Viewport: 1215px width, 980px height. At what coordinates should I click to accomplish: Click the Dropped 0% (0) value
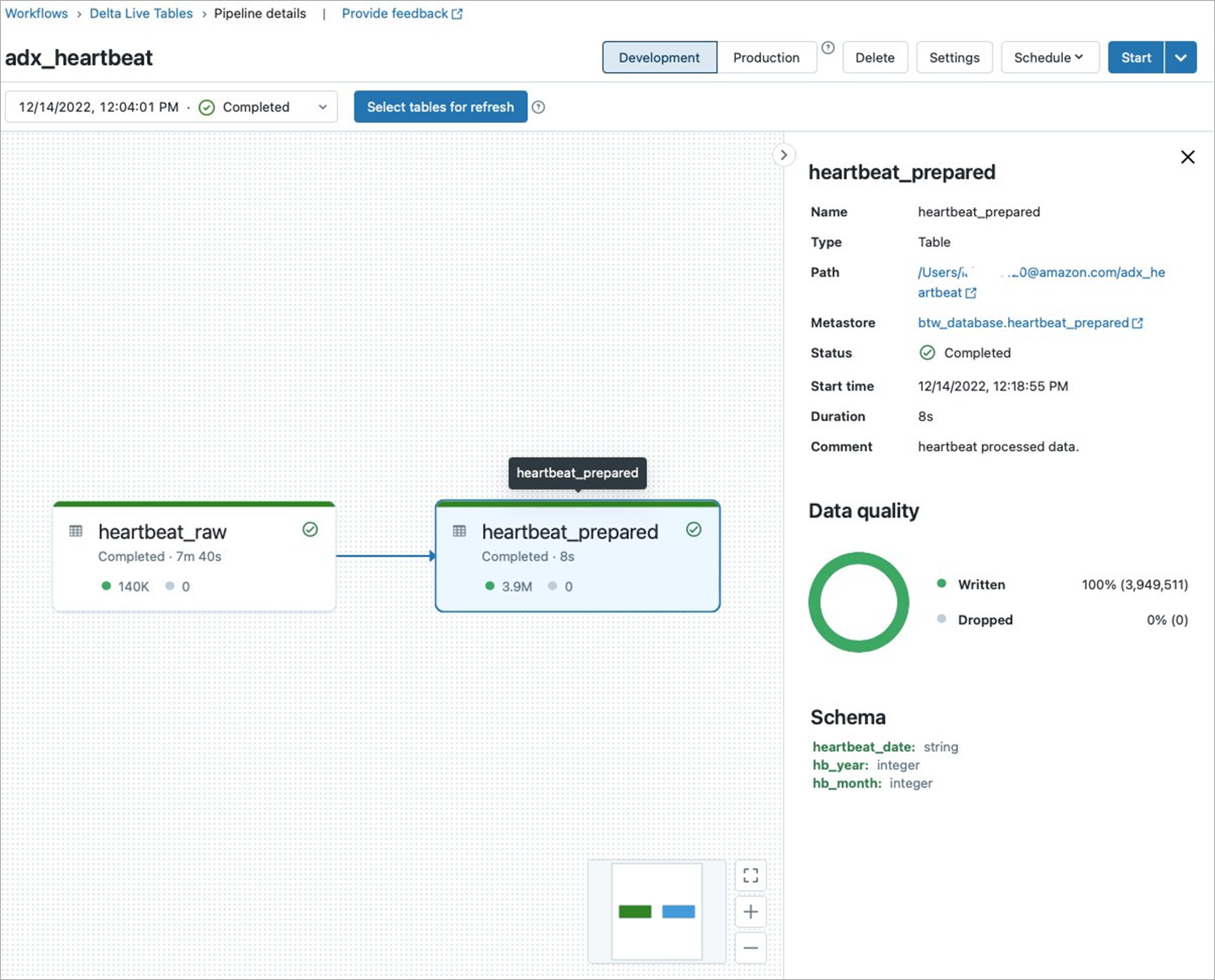click(x=1167, y=620)
